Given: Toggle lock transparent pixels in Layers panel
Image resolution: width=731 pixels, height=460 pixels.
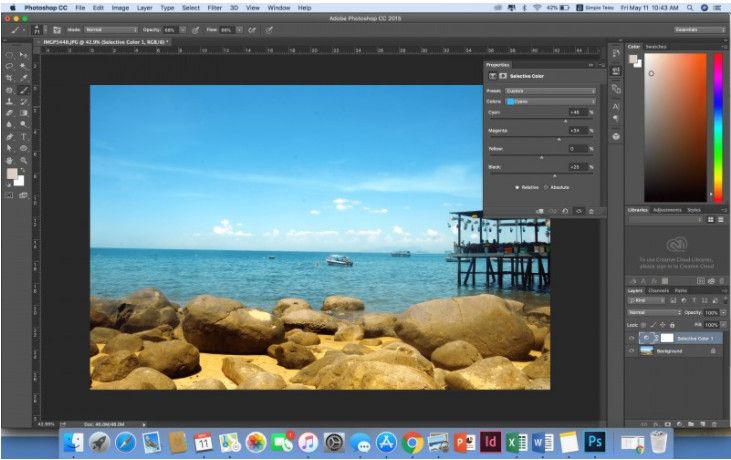Looking at the screenshot, I should pos(644,325).
